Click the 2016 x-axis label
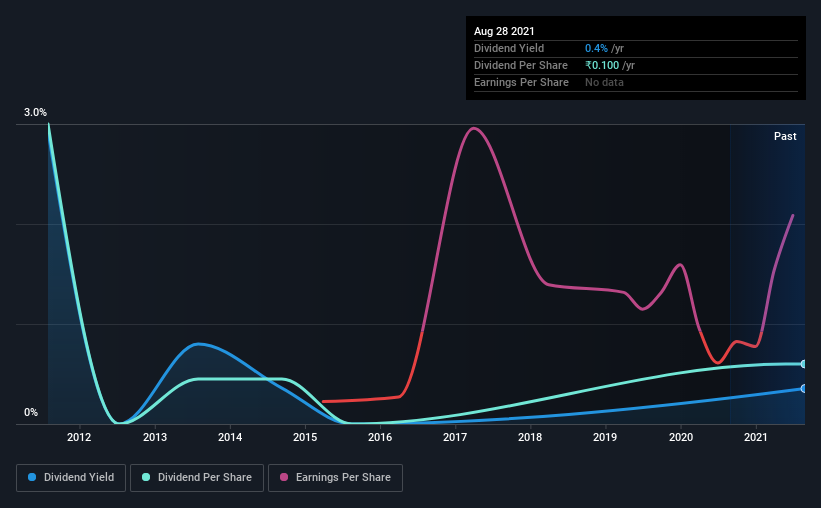 (380, 437)
